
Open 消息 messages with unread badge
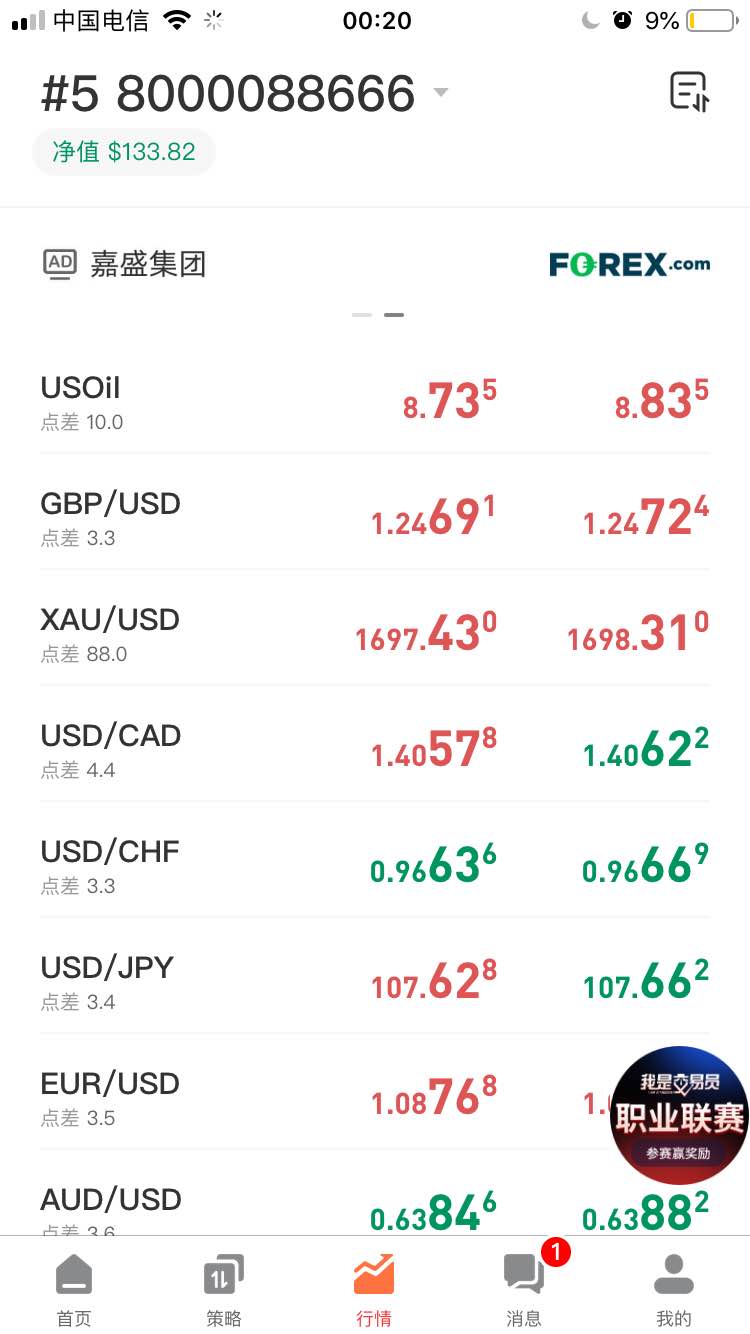pyautogui.click(x=524, y=1290)
